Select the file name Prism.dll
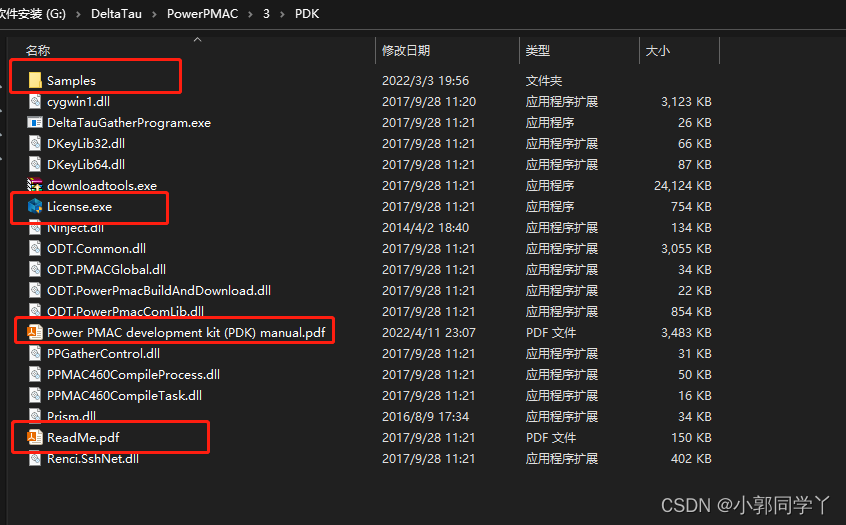The height and width of the screenshot is (525, 846). (71, 417)
